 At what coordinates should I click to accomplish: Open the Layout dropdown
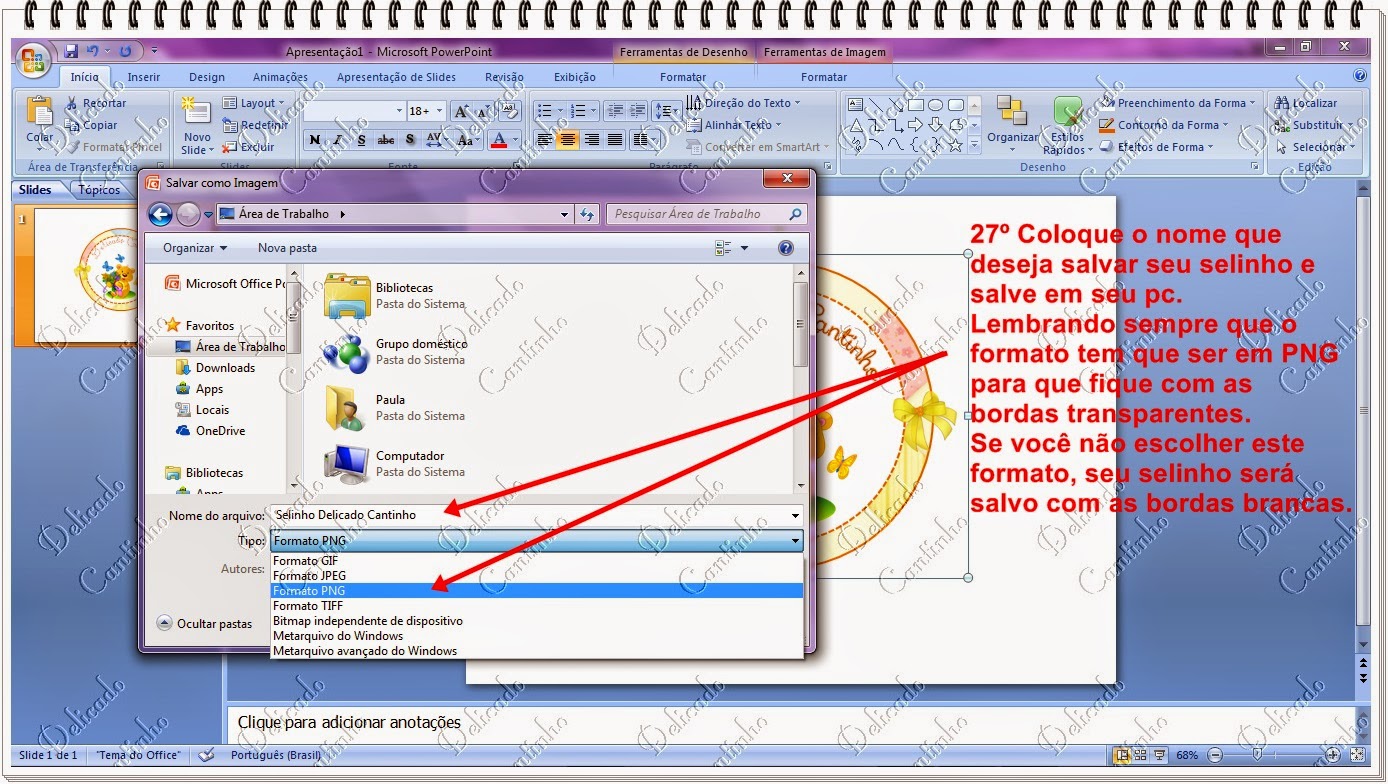pos(254,103)
